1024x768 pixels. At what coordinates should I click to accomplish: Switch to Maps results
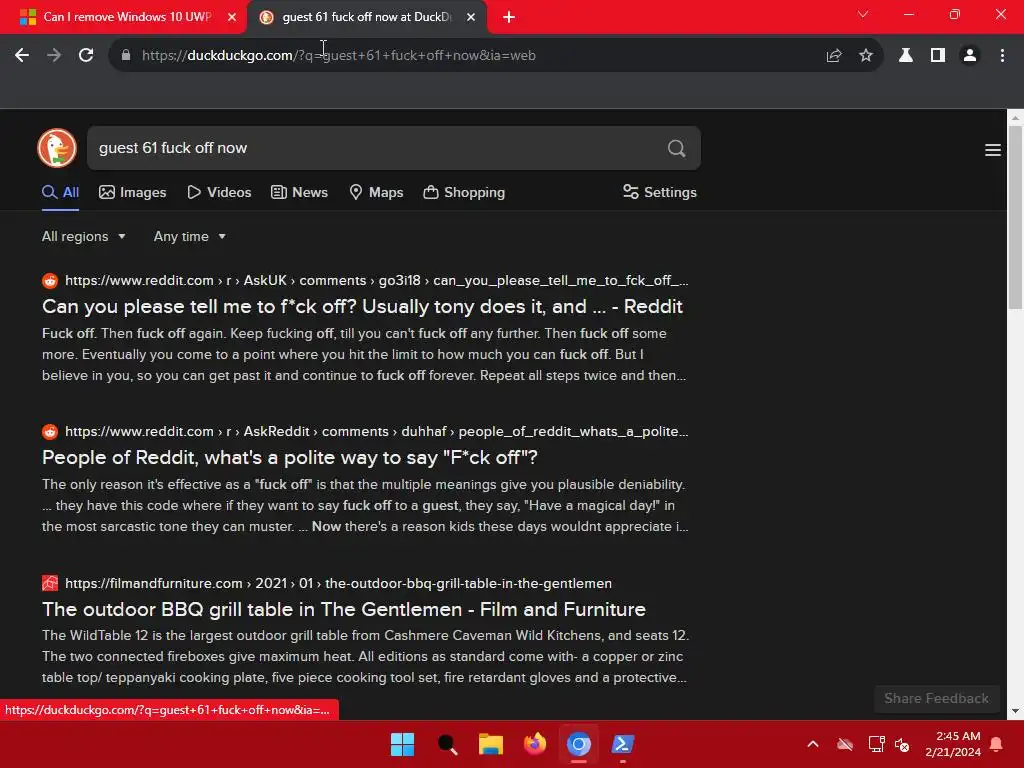tap(376, 193)
